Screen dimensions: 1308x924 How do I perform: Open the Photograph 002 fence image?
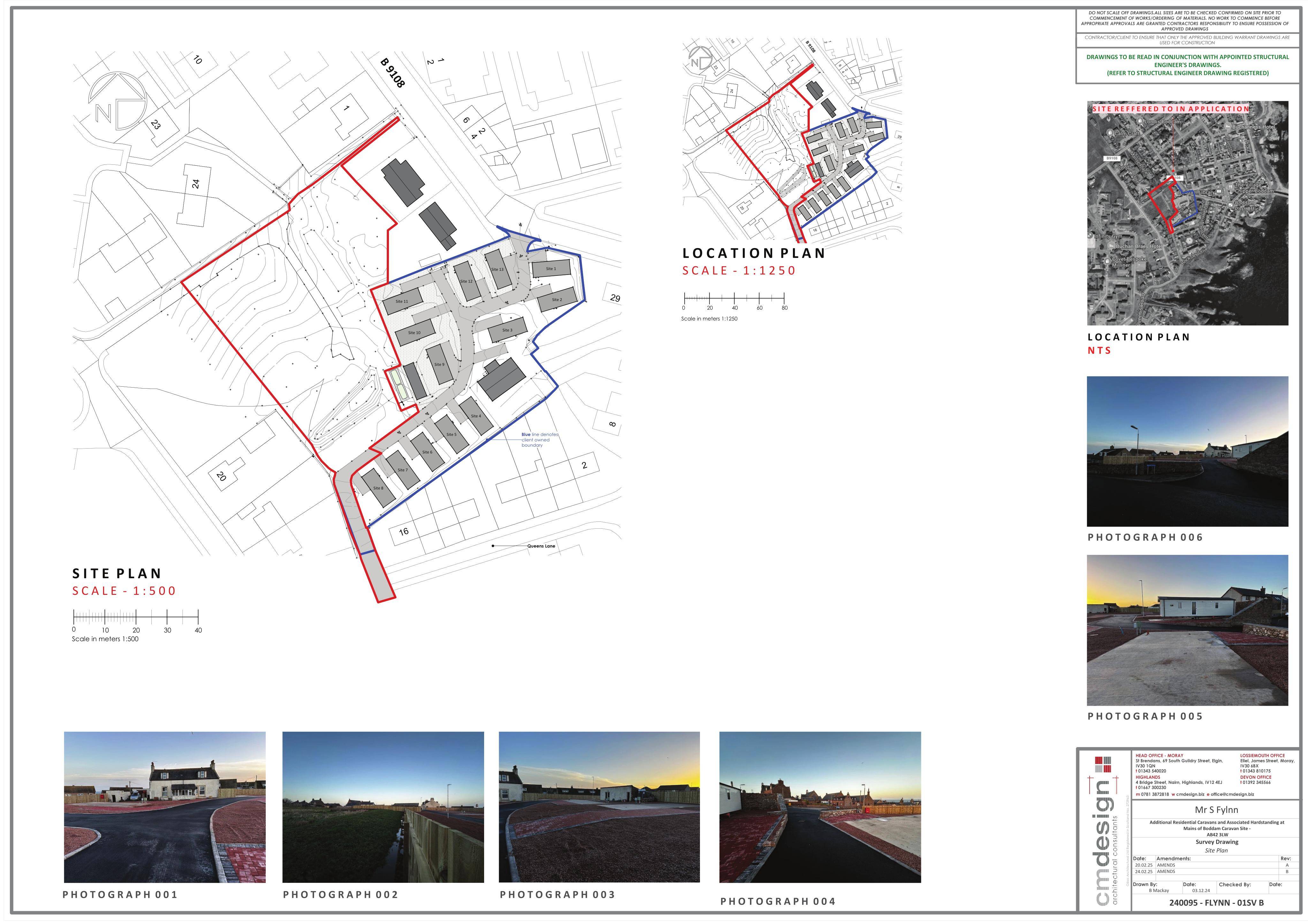383,807
